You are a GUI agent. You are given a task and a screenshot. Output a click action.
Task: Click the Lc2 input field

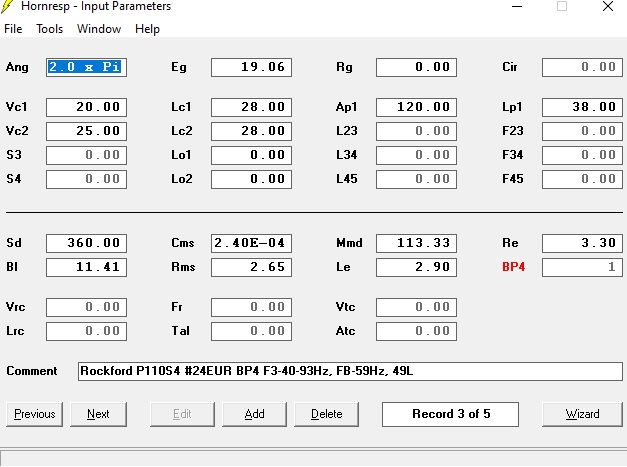coord(252,131)
